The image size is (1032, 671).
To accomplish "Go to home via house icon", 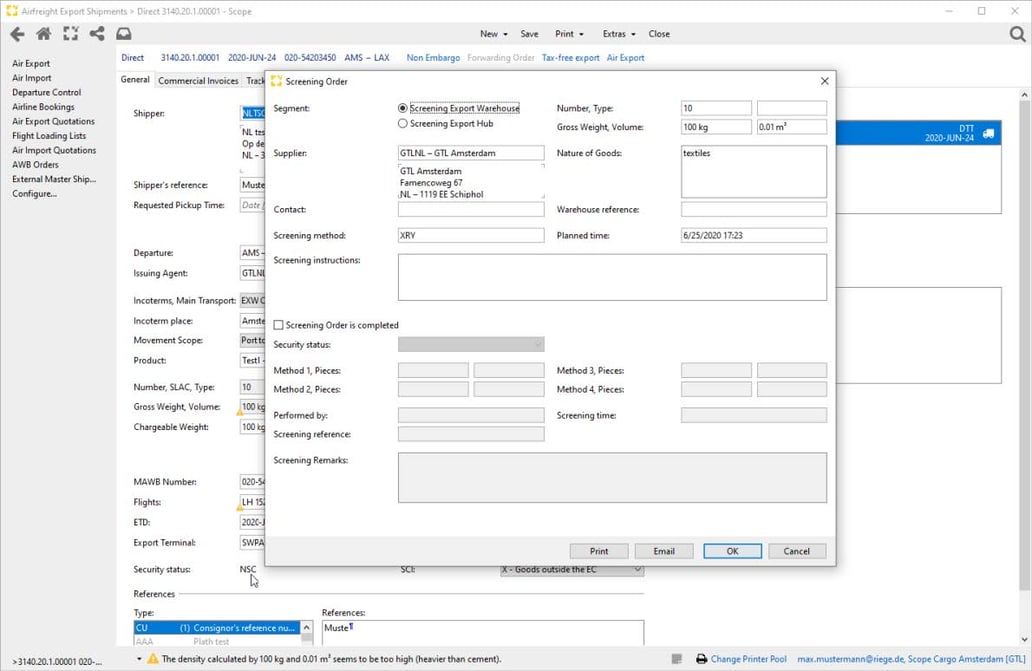I will (x=43, y=34).
